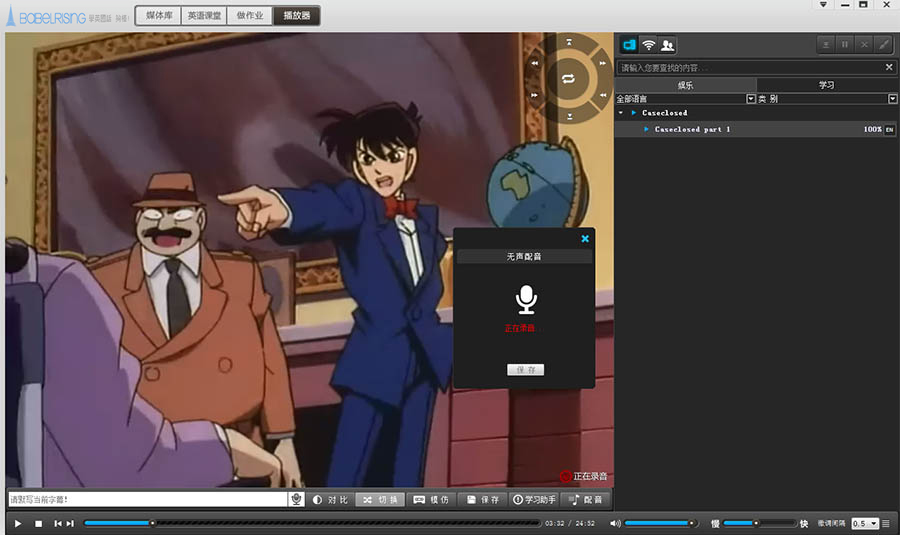Stop playback with the stop button
This screenshot has width=900, height=535.
(x=38, y=524)
